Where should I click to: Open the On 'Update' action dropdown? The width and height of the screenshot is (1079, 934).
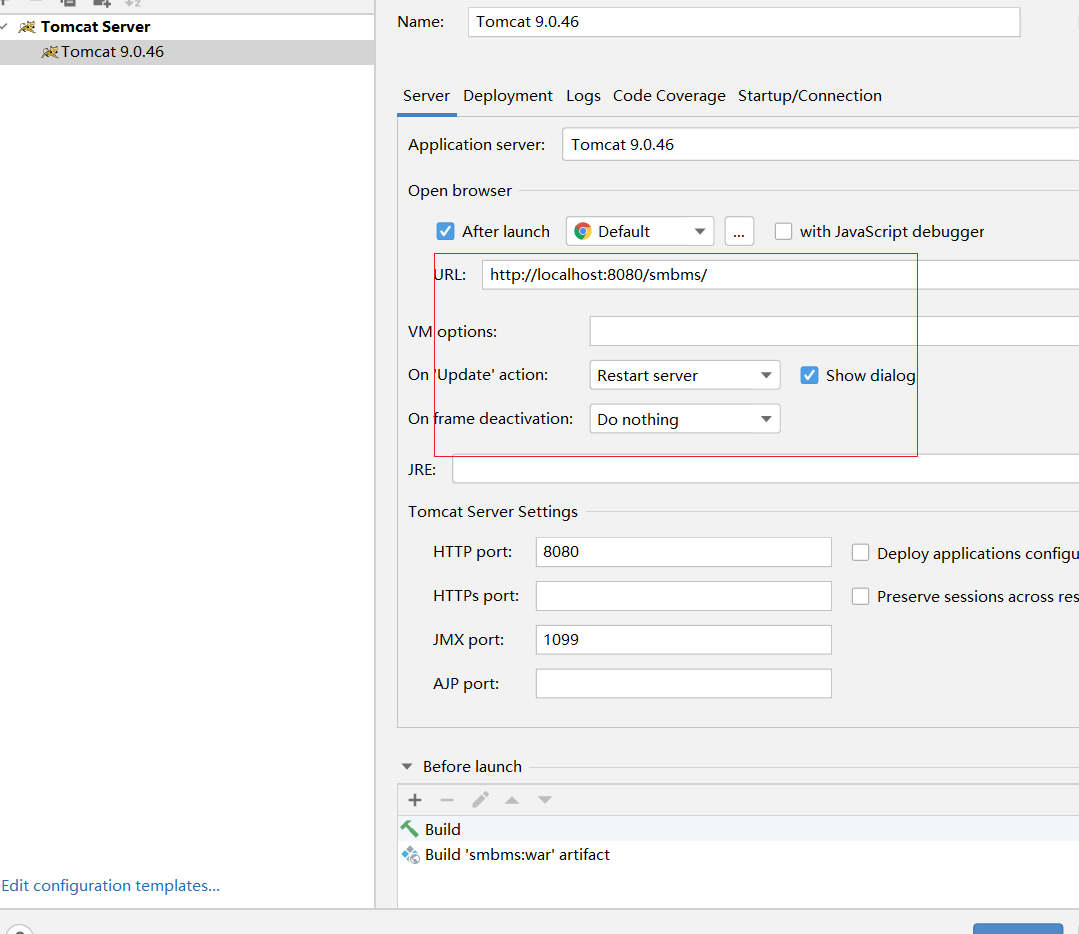tap(685, 375)
